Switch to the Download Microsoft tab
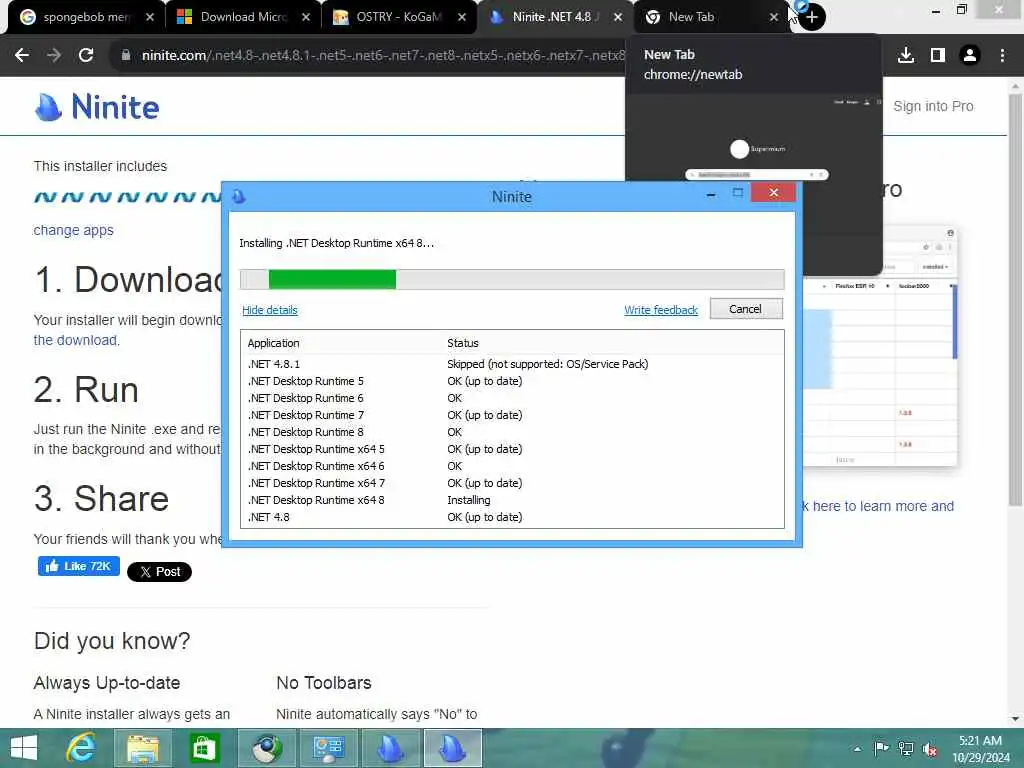Screen dimensions: 1024x768 tap(242, 17)
